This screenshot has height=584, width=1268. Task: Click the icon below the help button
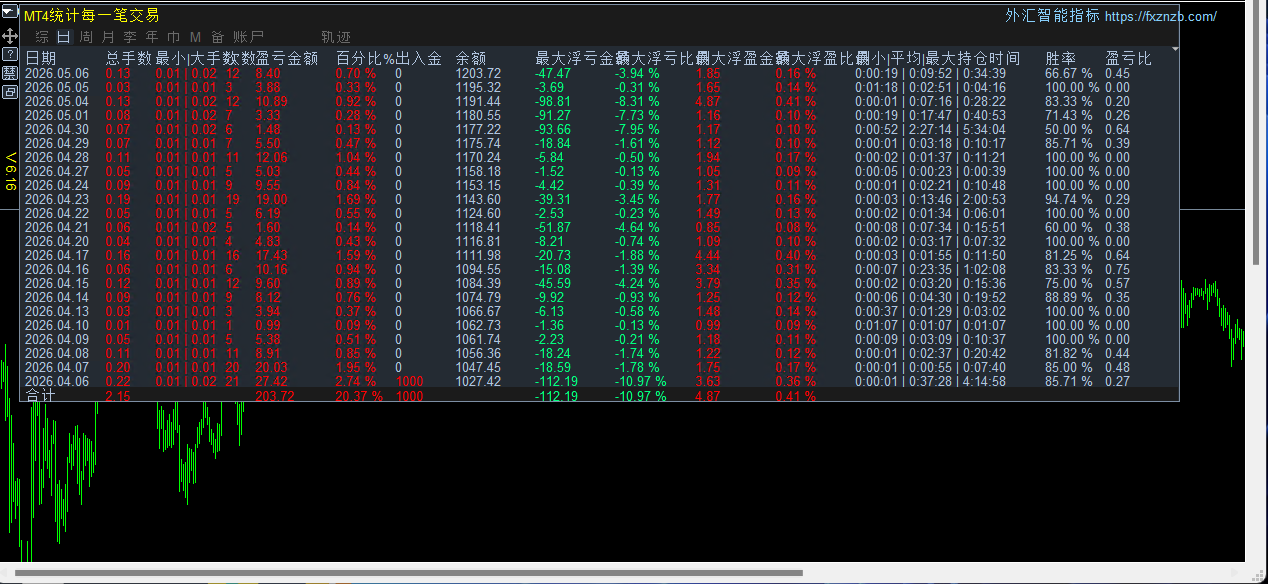[10, 72]
